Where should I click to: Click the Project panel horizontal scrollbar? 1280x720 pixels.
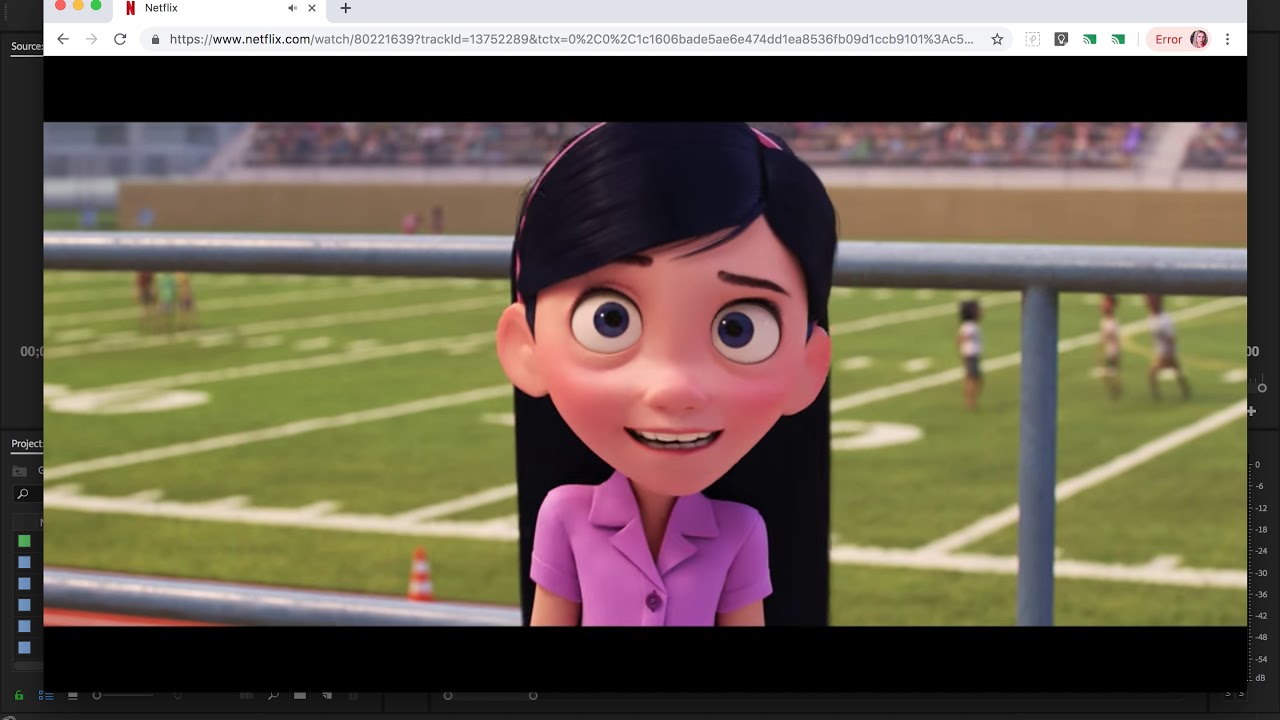pyautogui.click(x=28, y=666)
